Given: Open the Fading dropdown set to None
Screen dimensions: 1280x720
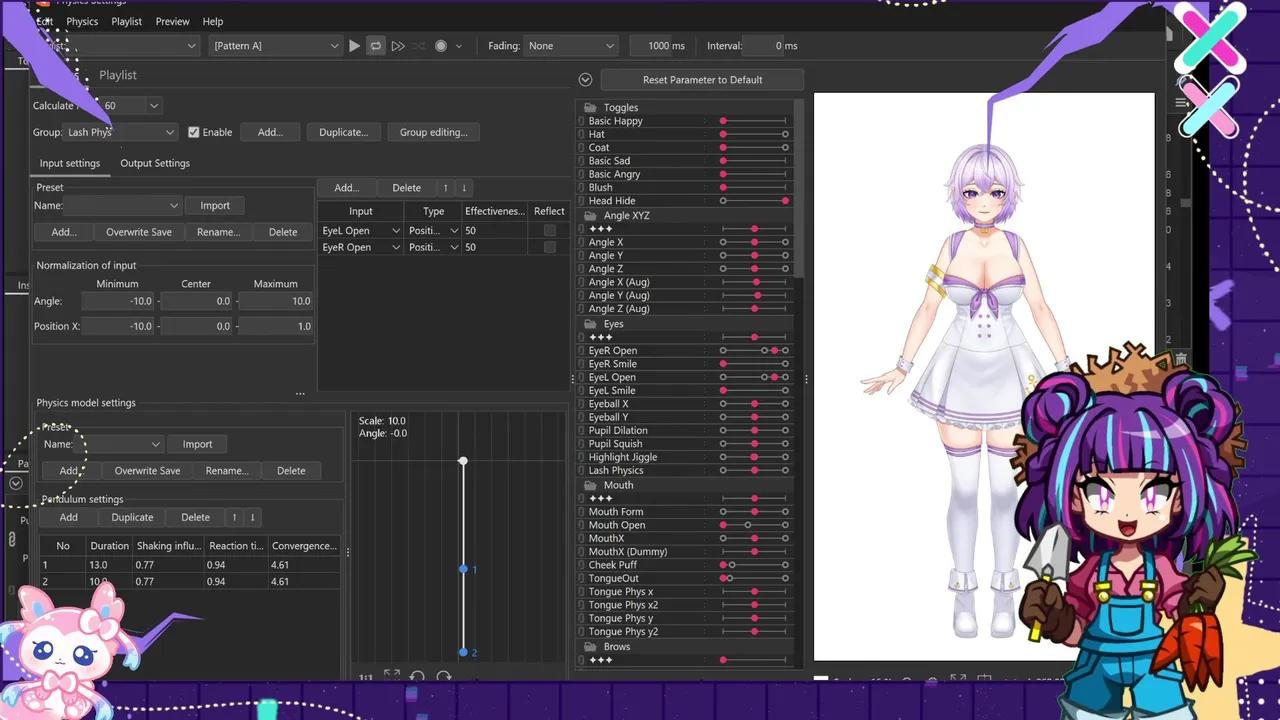Looking at the screenshot, I should [571, 45].
